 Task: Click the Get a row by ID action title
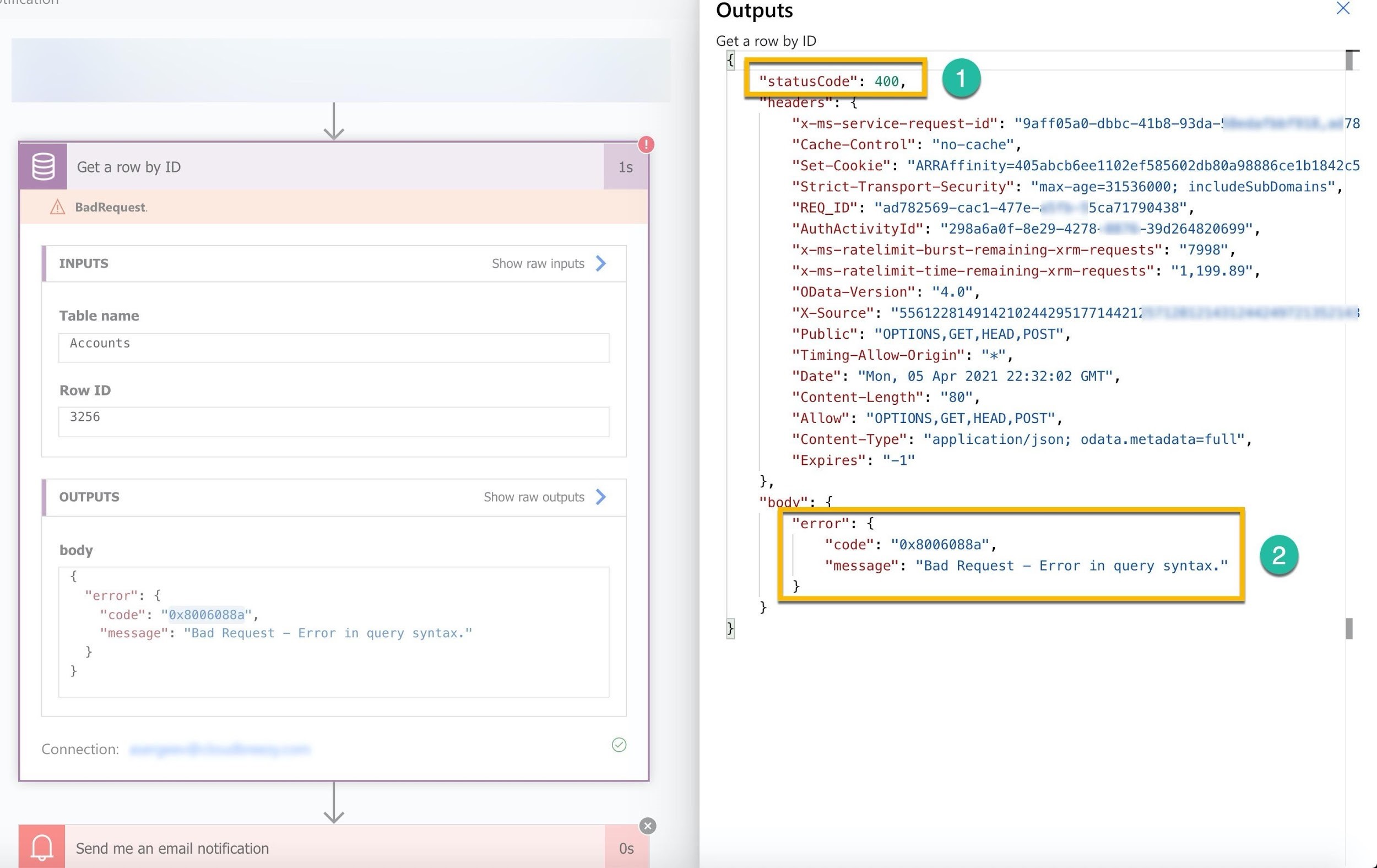[x=129, y=167]
